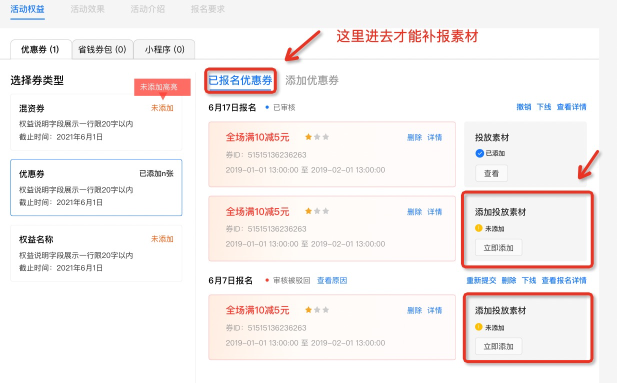Select the 混资券 coupon type card

pos(96,122)
